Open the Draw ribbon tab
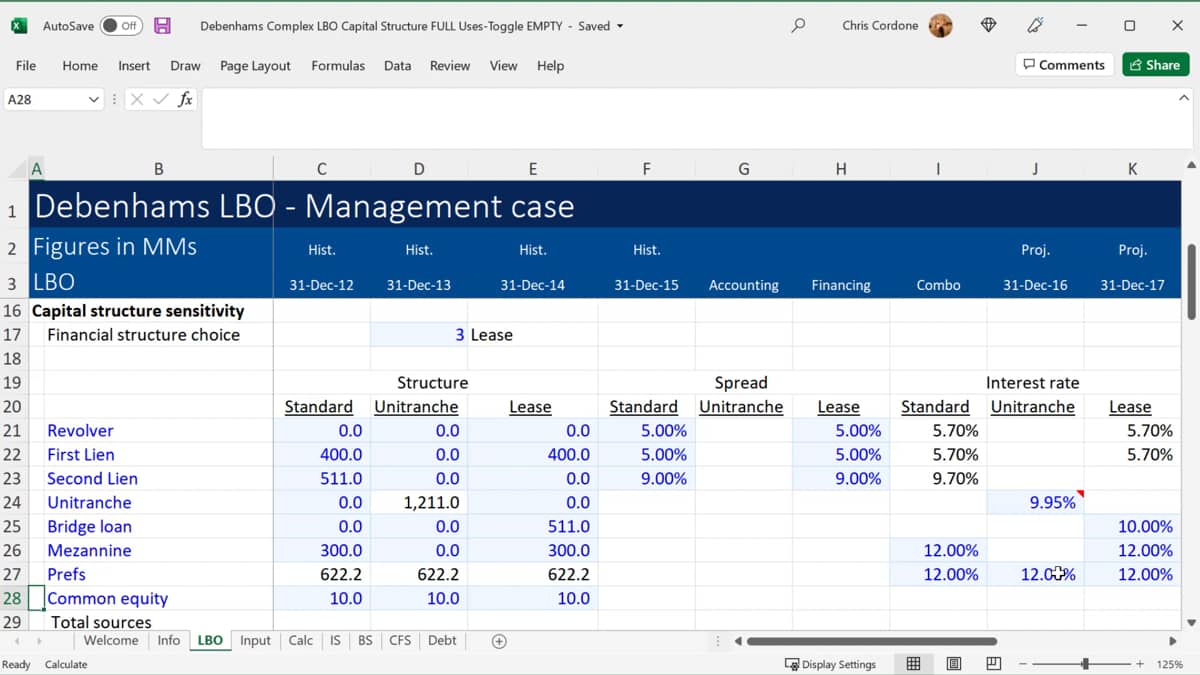Image resolution: width=1200 pixels, height=675 pixels. 185,66
